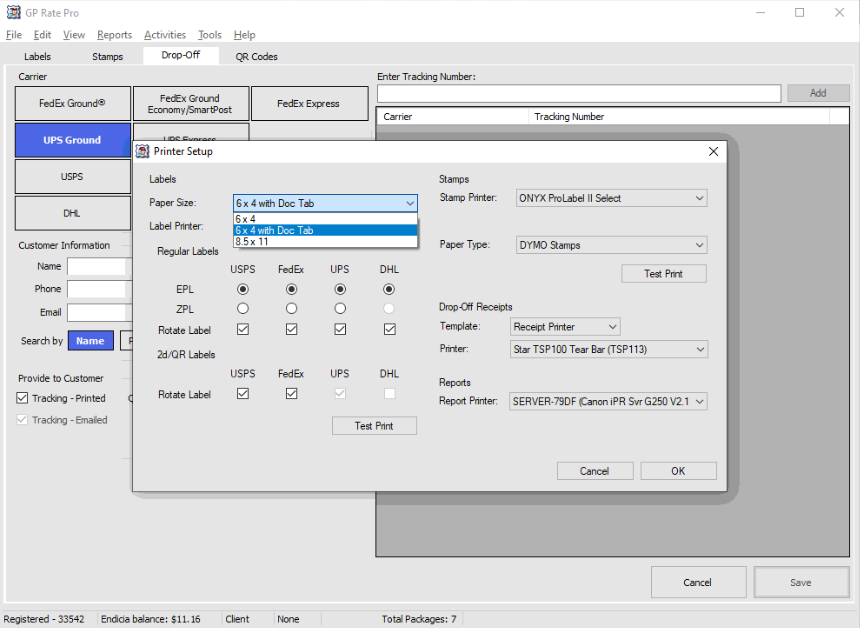Click the customer Email input field
The width and height of the screenshot is (860, 628).
pos(100,312)
